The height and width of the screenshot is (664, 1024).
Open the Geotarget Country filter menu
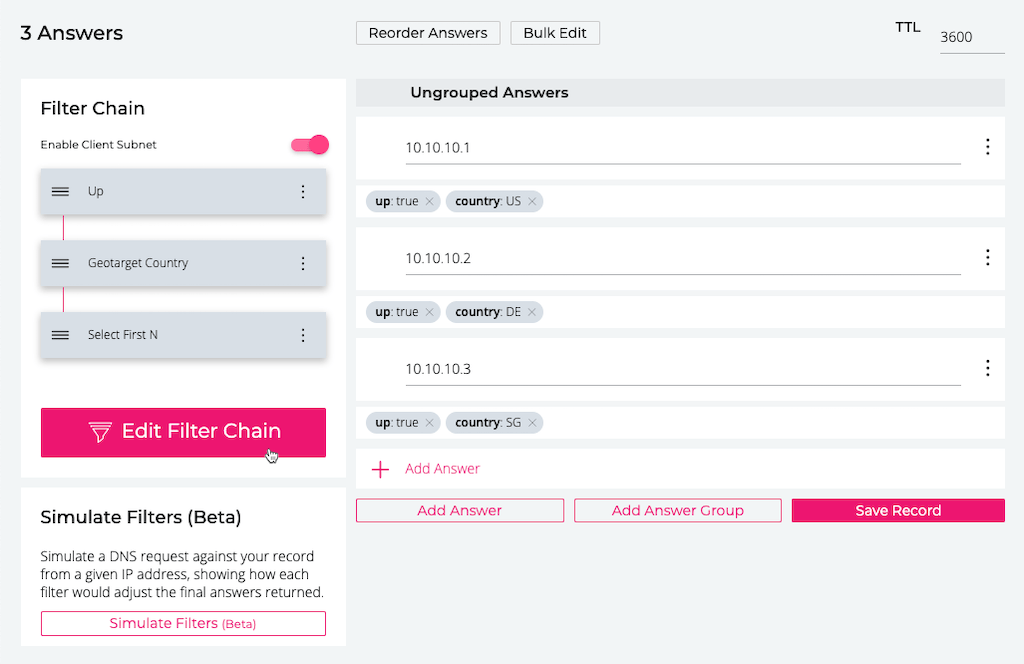point(303,263)
